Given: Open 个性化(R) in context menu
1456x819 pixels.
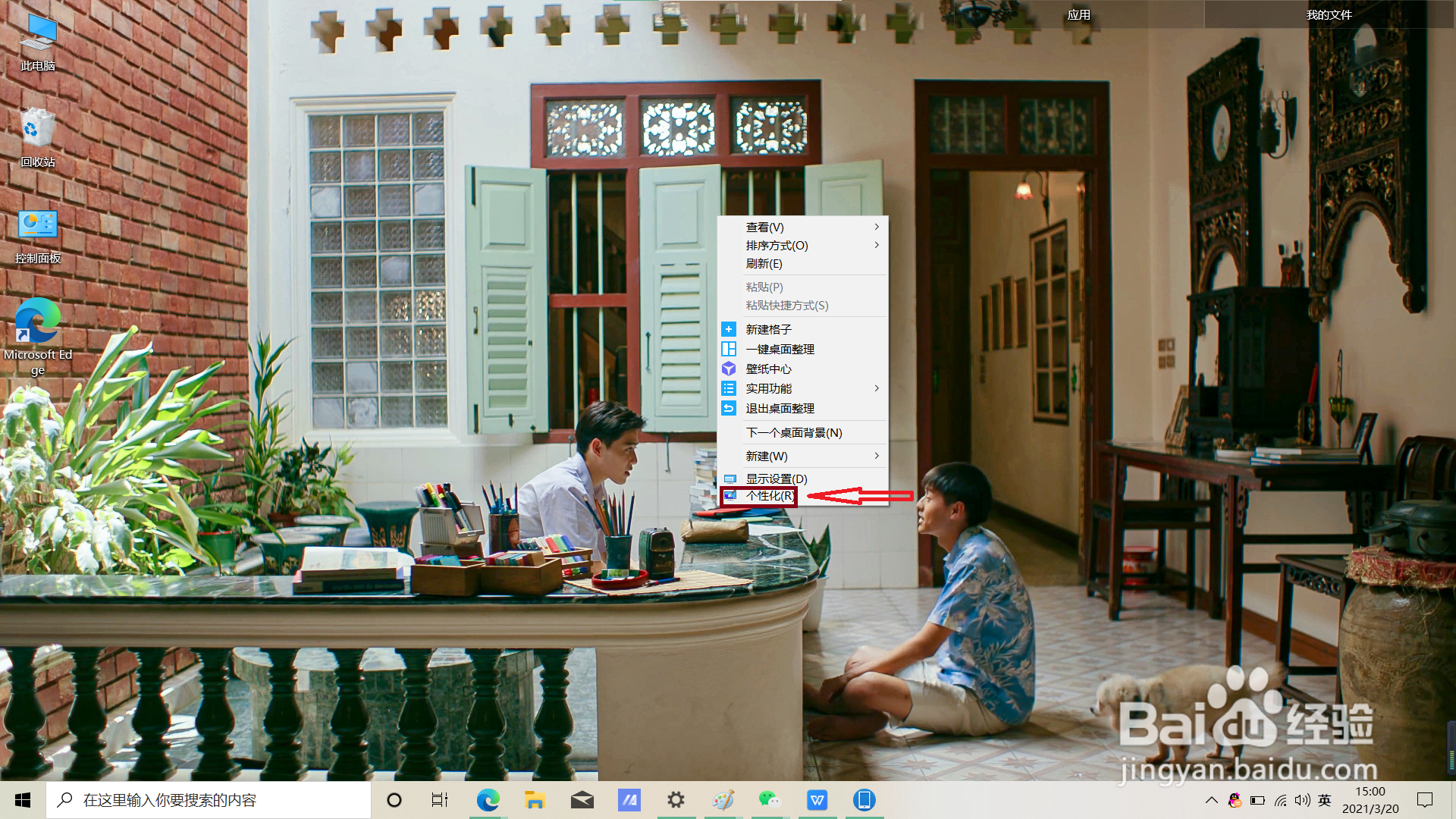Looking at the screenshot, I should pos(770,496).
